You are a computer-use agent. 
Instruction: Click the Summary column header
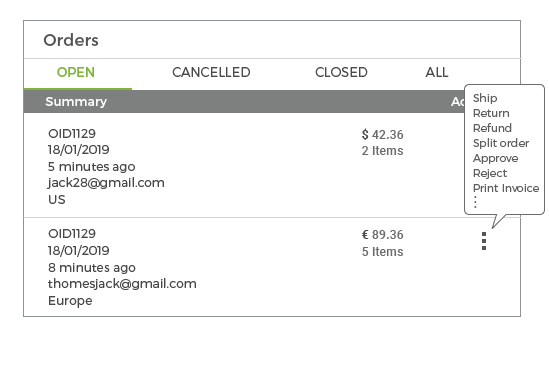76,102
